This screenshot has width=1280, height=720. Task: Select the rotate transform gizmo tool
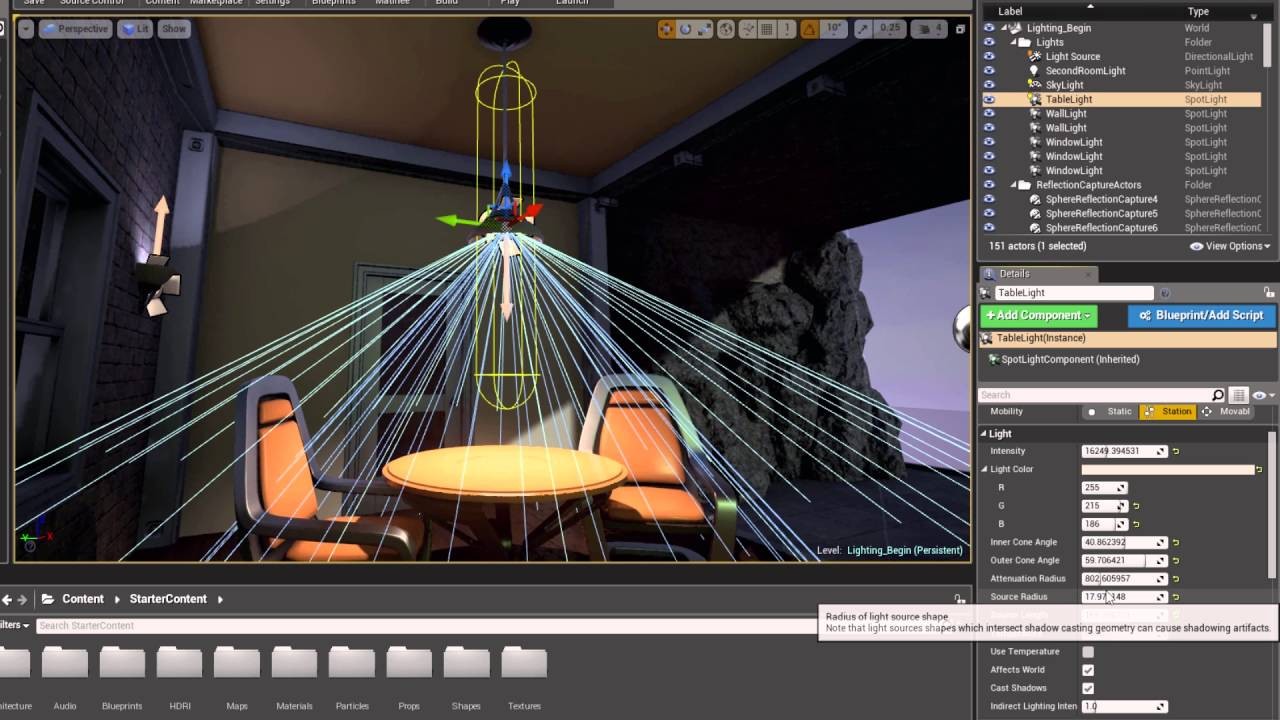pyautogui.click(x=686, y=29)
